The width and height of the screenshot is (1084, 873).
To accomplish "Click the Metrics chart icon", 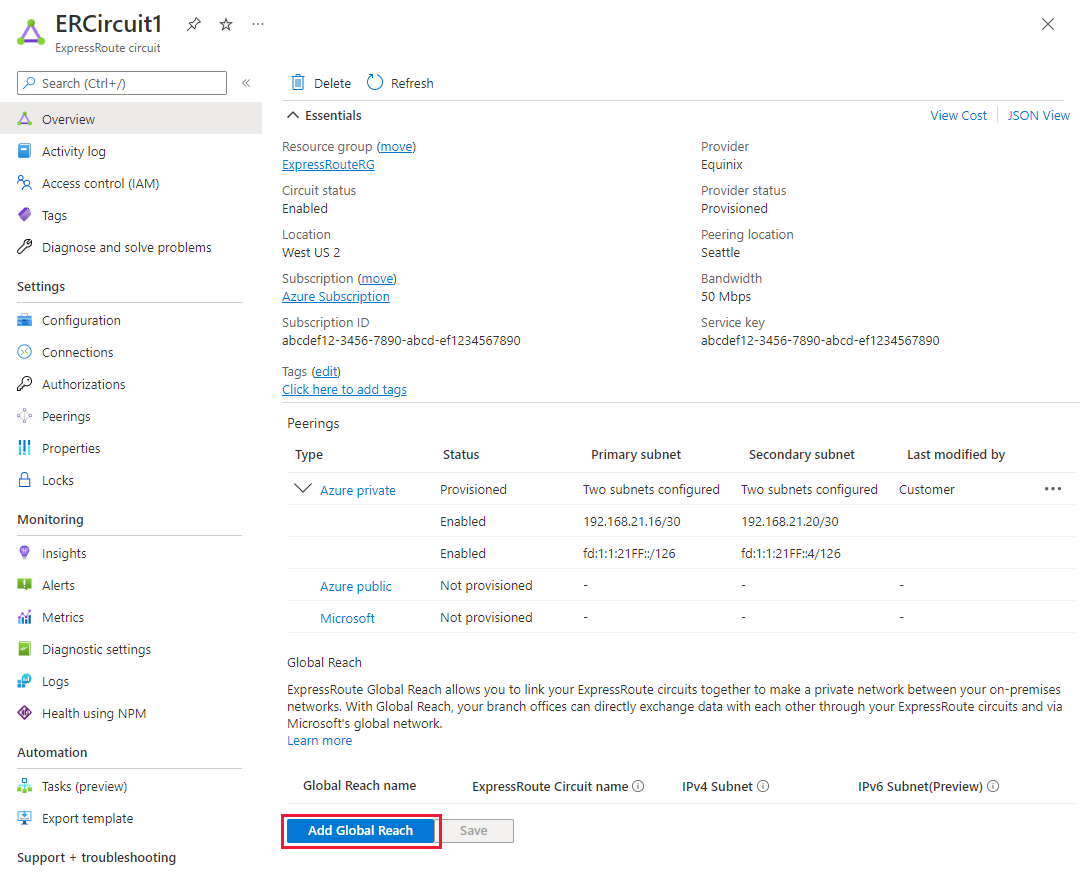I will 24,617.
